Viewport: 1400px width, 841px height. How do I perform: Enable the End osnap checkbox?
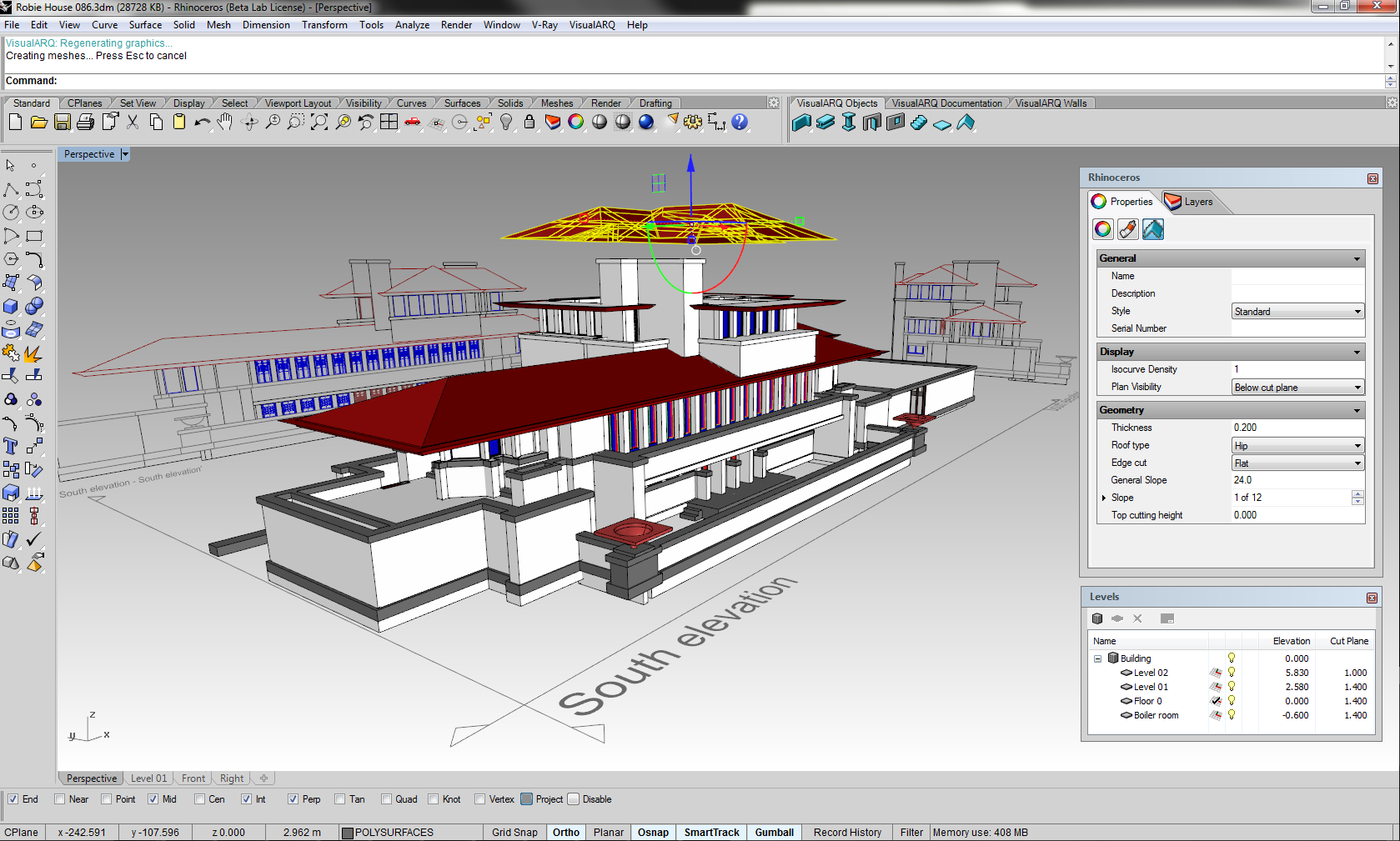coord(13,799)
